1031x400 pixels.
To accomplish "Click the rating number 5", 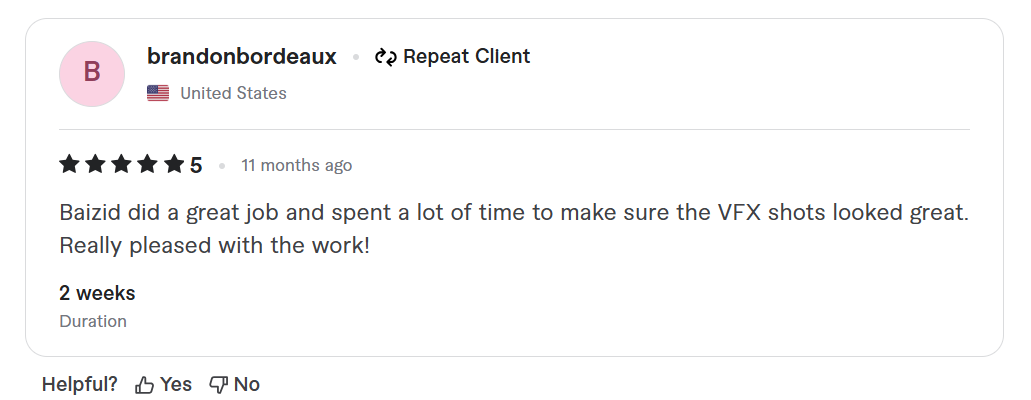I will pyautogui.click(x=196, y=165).
